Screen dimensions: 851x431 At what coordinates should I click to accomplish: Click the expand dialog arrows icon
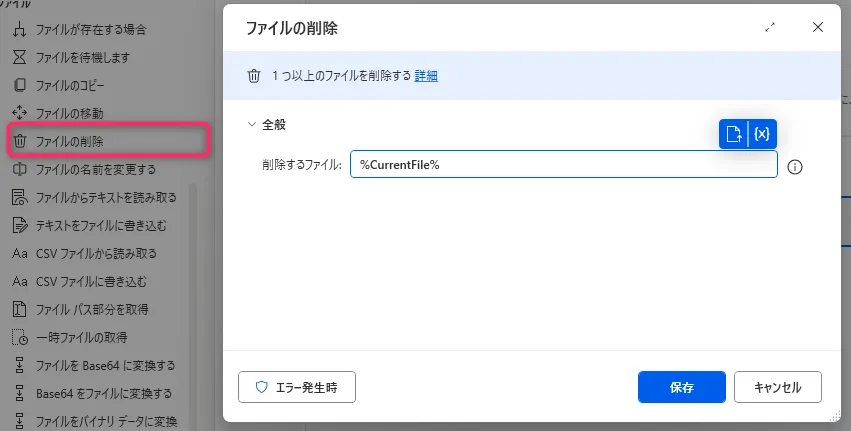tap(770, 28)
